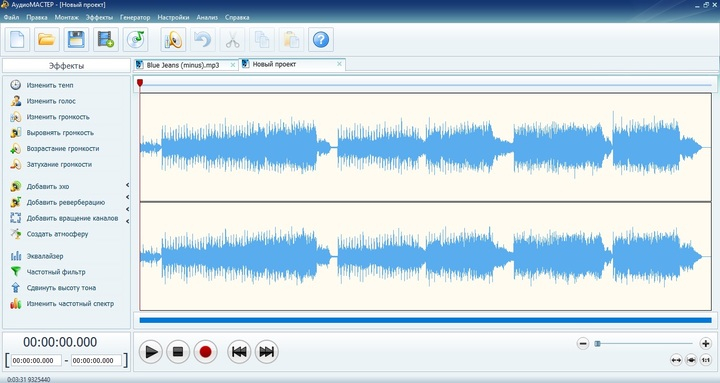Viewport: 720px width, 383px height.
Task: Open the Эффекты menu
Action: pyautogui.click(x=99, y=17)
